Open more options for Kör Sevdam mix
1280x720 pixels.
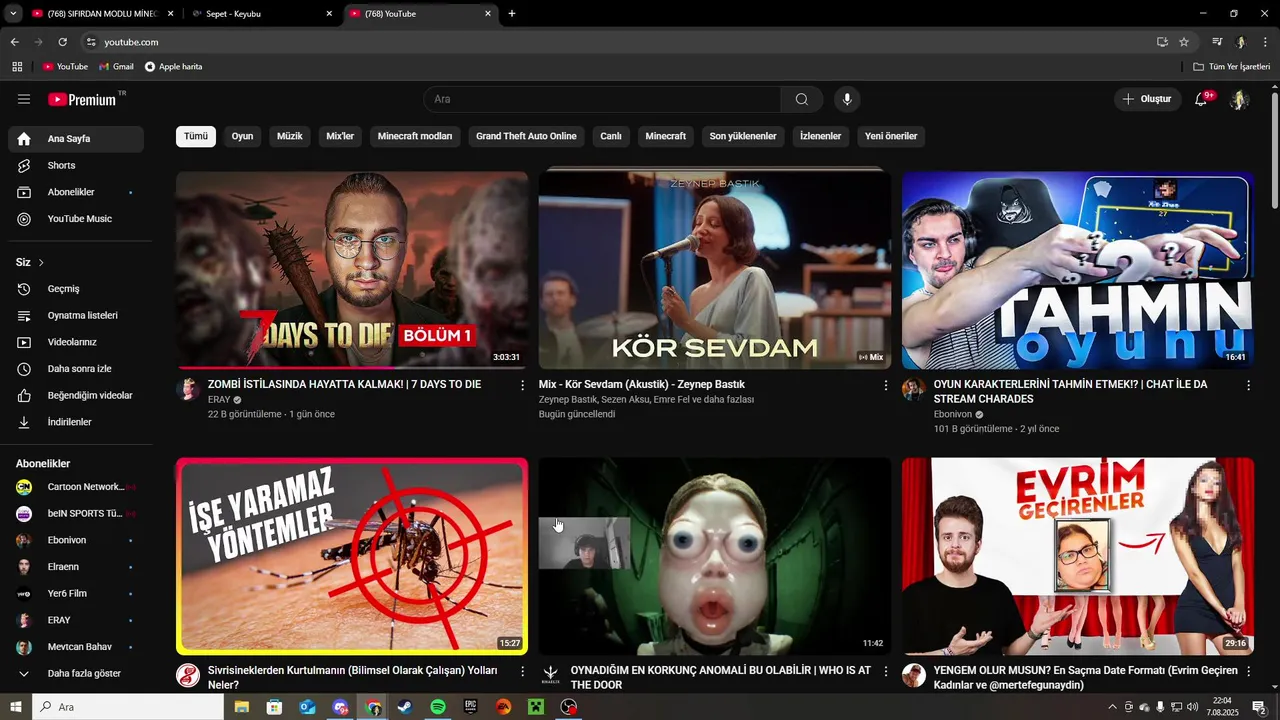(885, 385)
